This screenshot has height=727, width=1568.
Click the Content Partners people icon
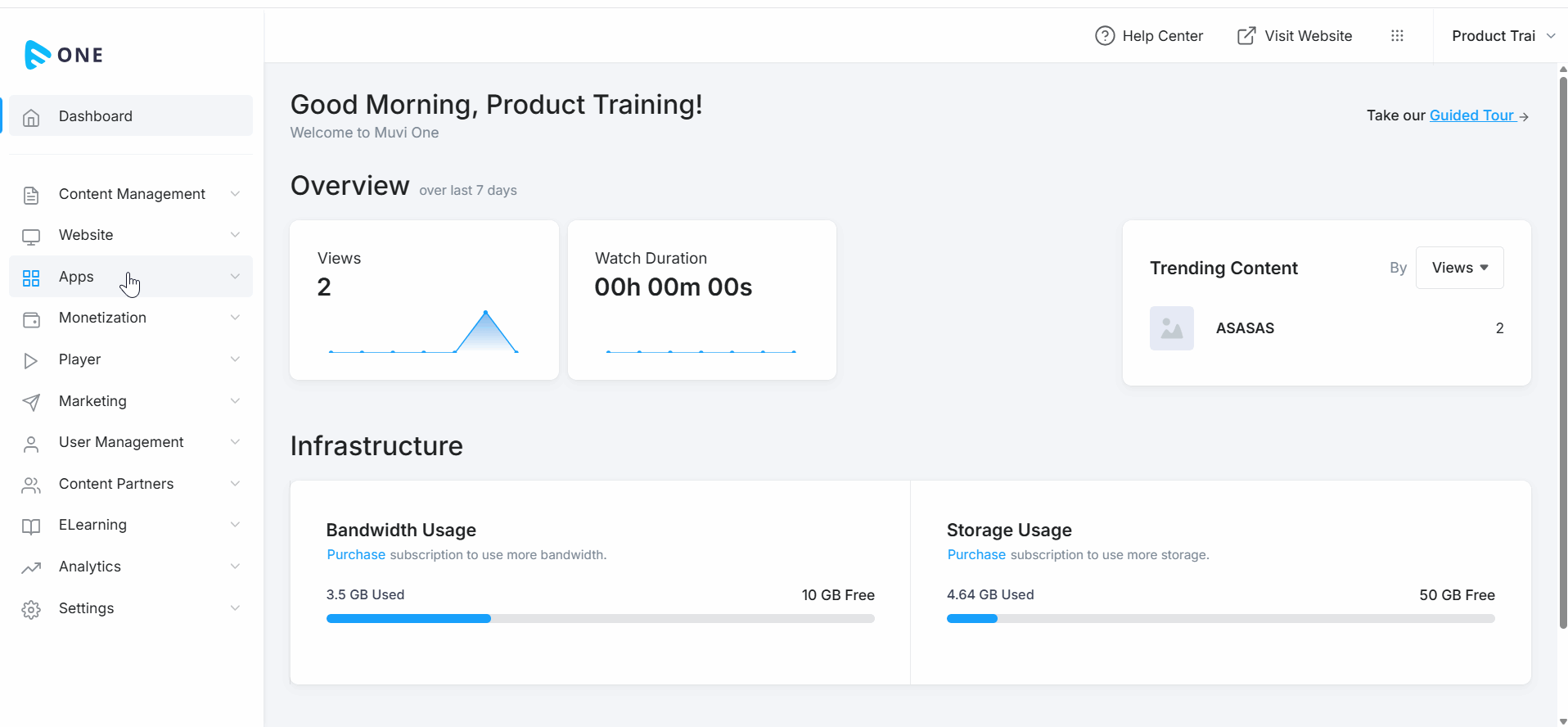click(x=31, y=485)
